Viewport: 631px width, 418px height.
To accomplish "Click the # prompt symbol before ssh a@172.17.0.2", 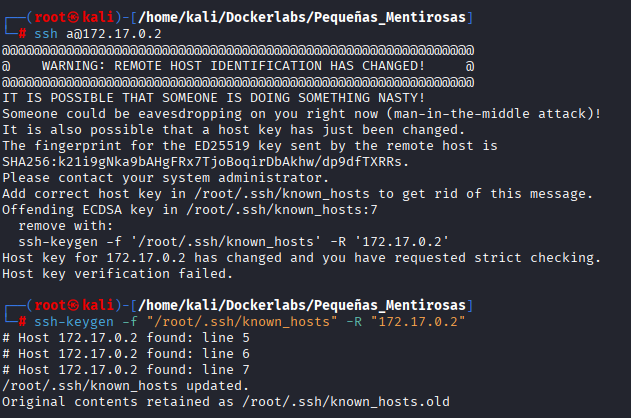I will point(22,33).
